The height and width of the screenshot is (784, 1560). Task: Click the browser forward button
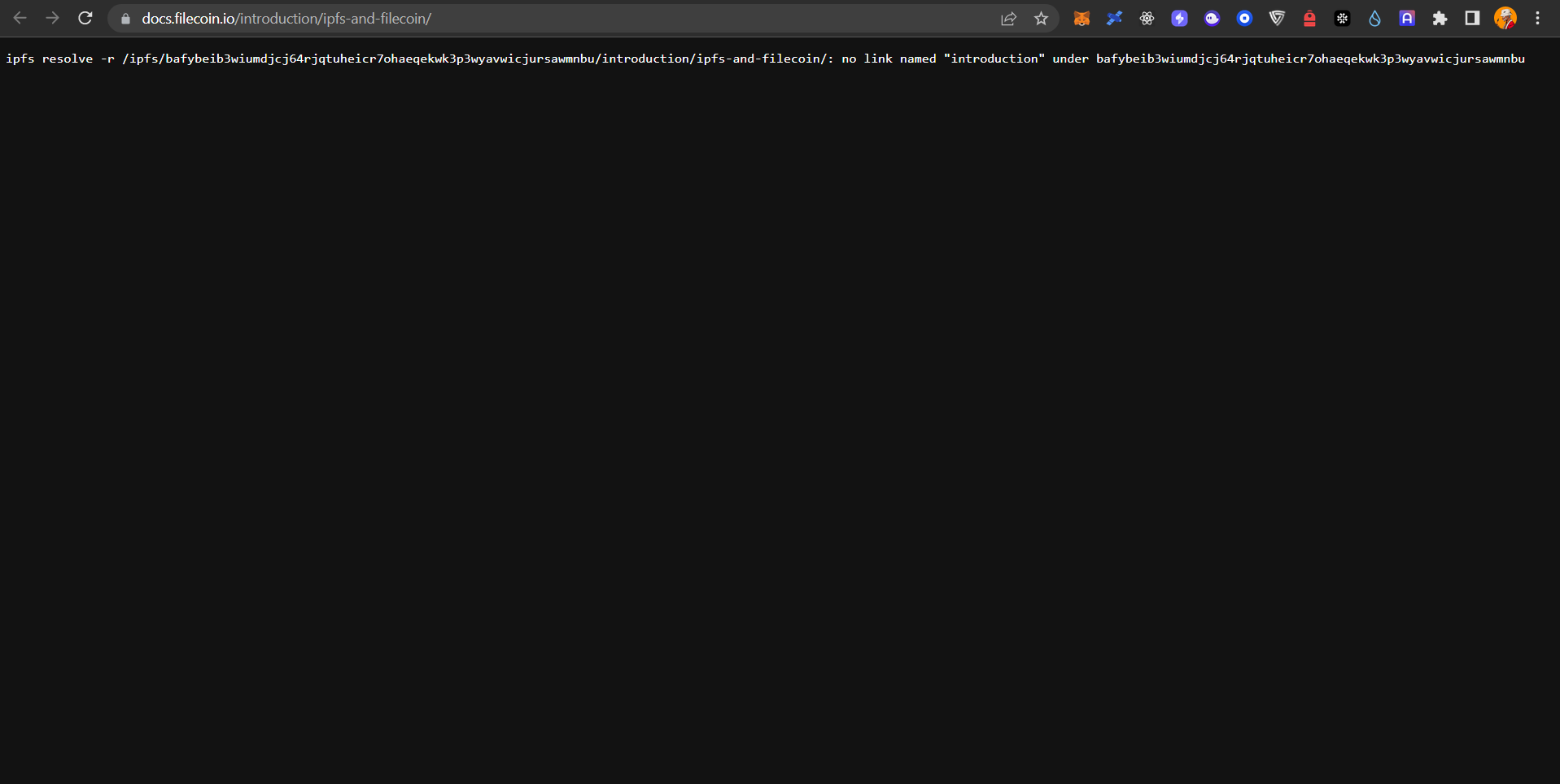click(x=53, y=18)
